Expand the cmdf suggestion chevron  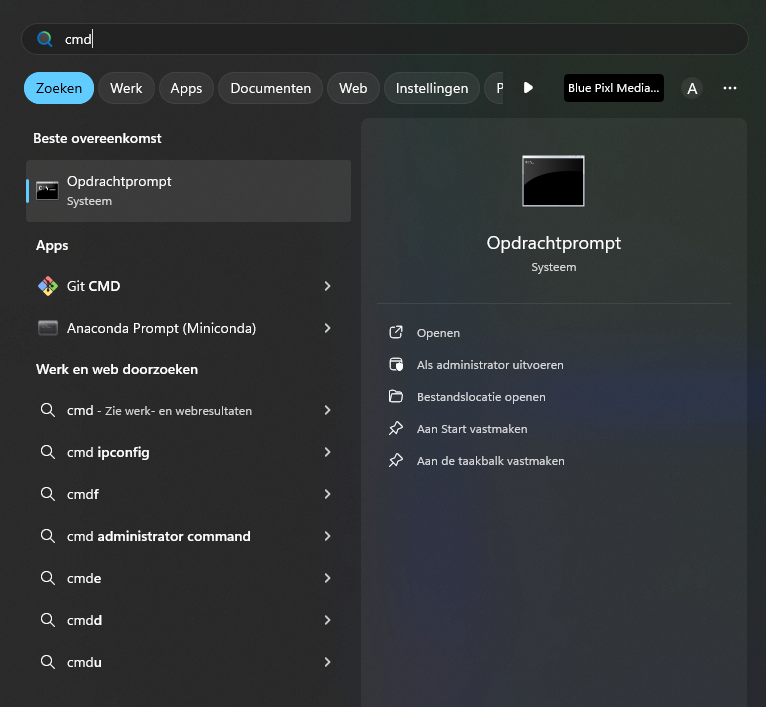327,494
